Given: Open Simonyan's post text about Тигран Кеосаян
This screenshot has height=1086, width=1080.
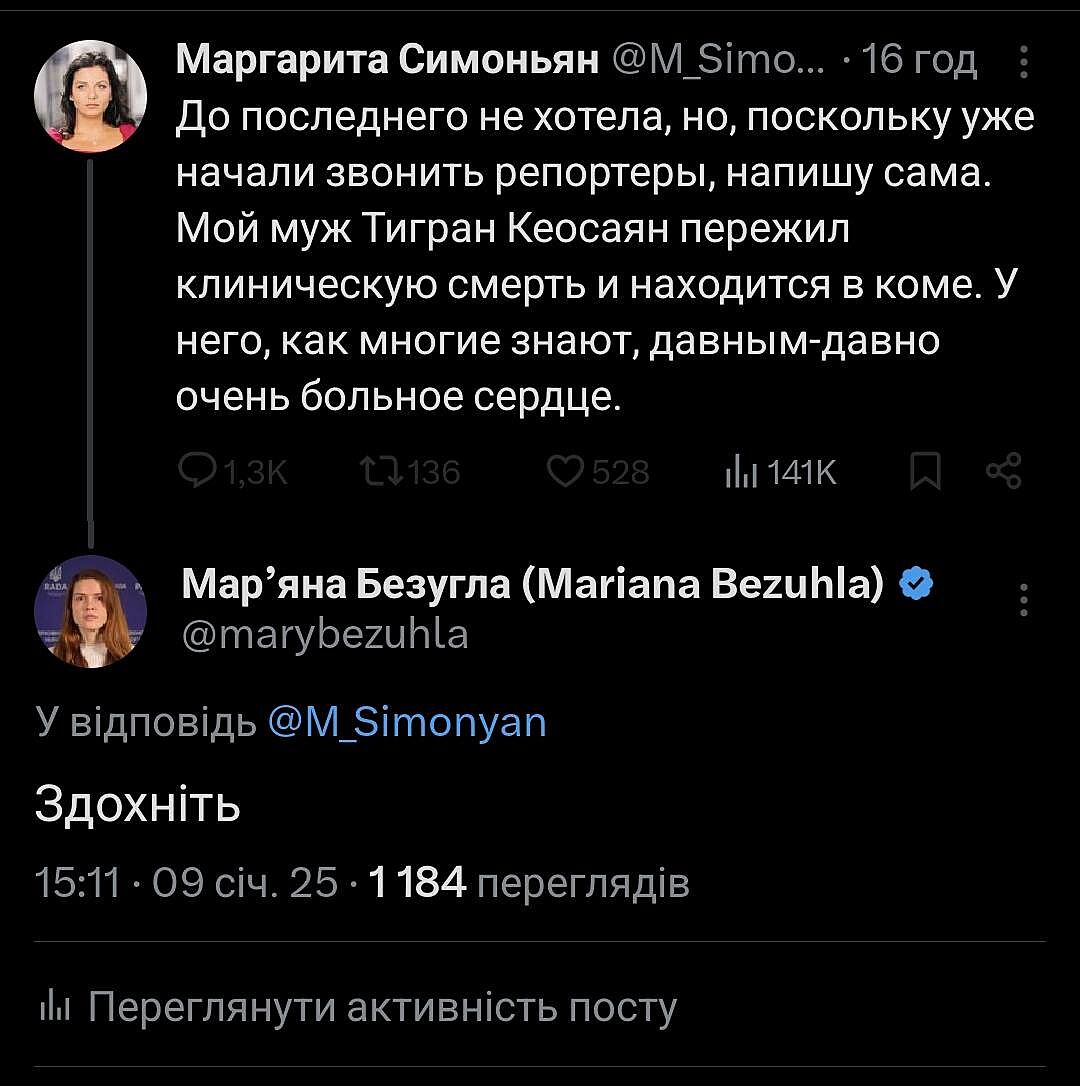Looking at the screenshot, I should tap(600, 258).
